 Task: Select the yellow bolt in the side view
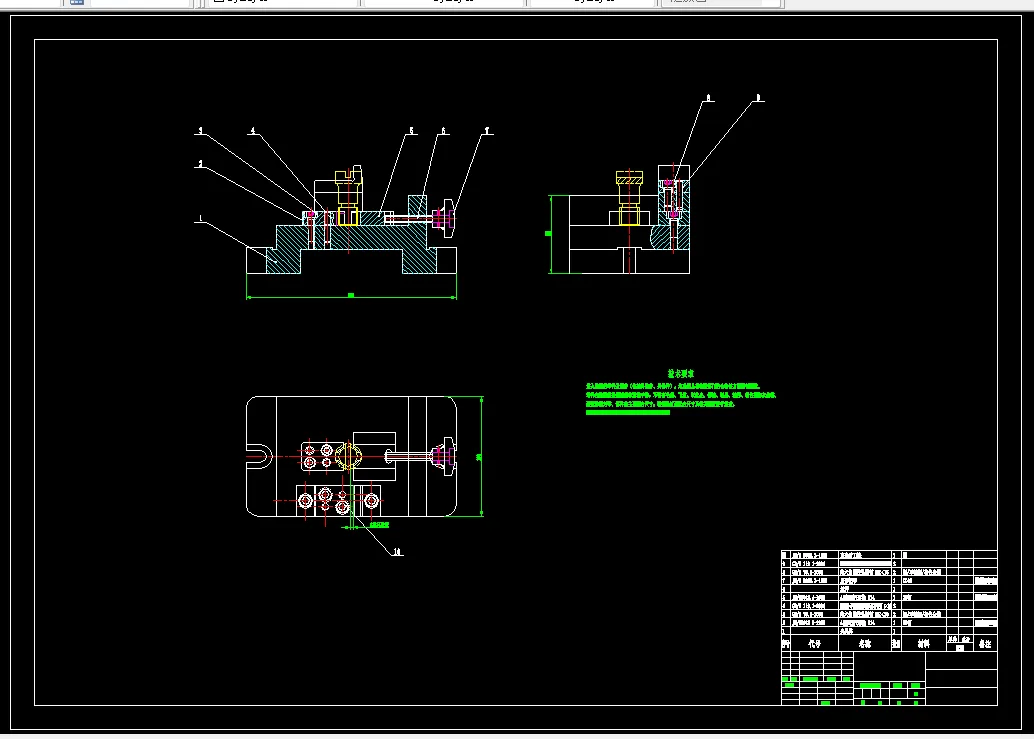click(629, 198)
